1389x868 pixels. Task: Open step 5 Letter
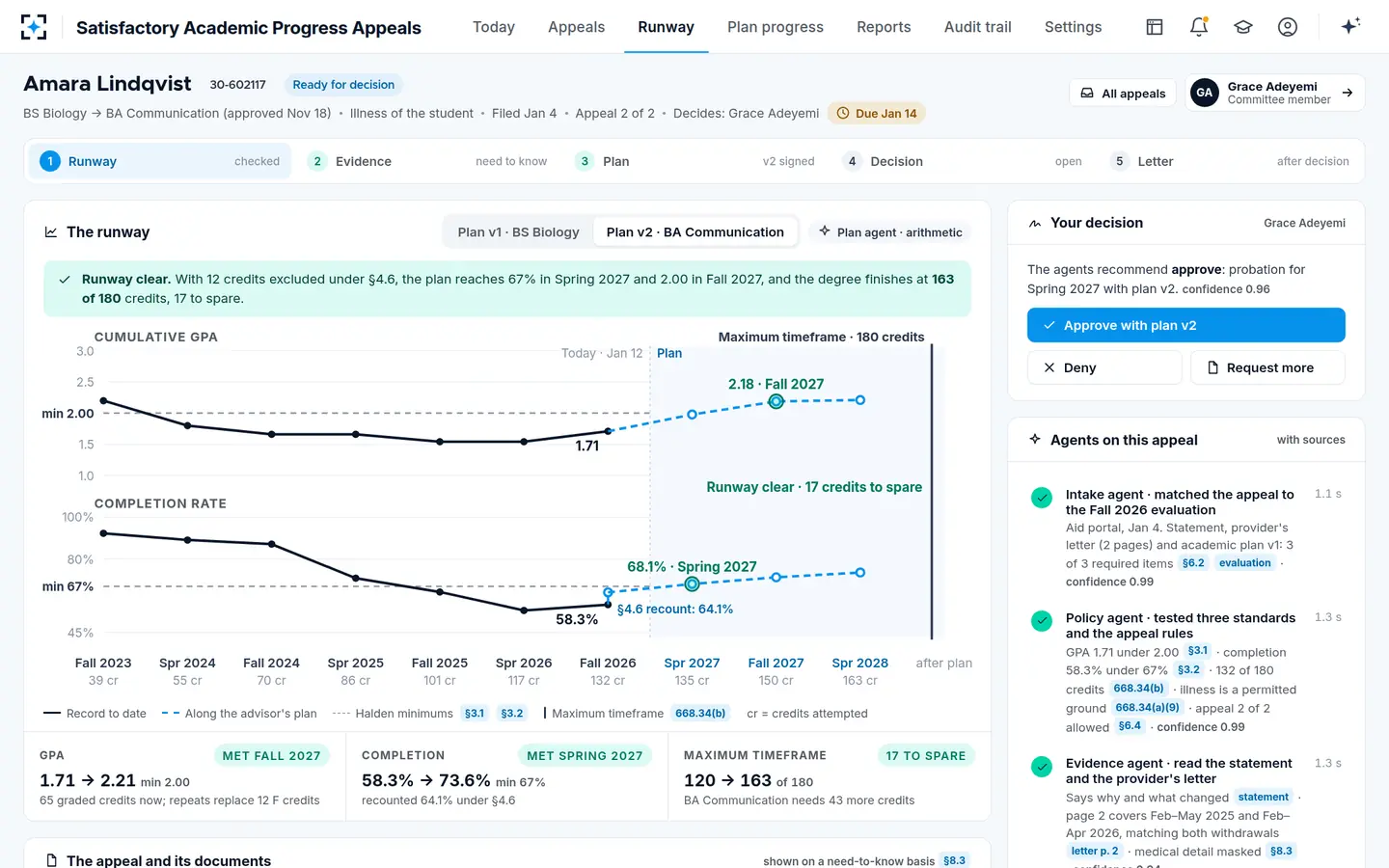(x=1232, y=161)
